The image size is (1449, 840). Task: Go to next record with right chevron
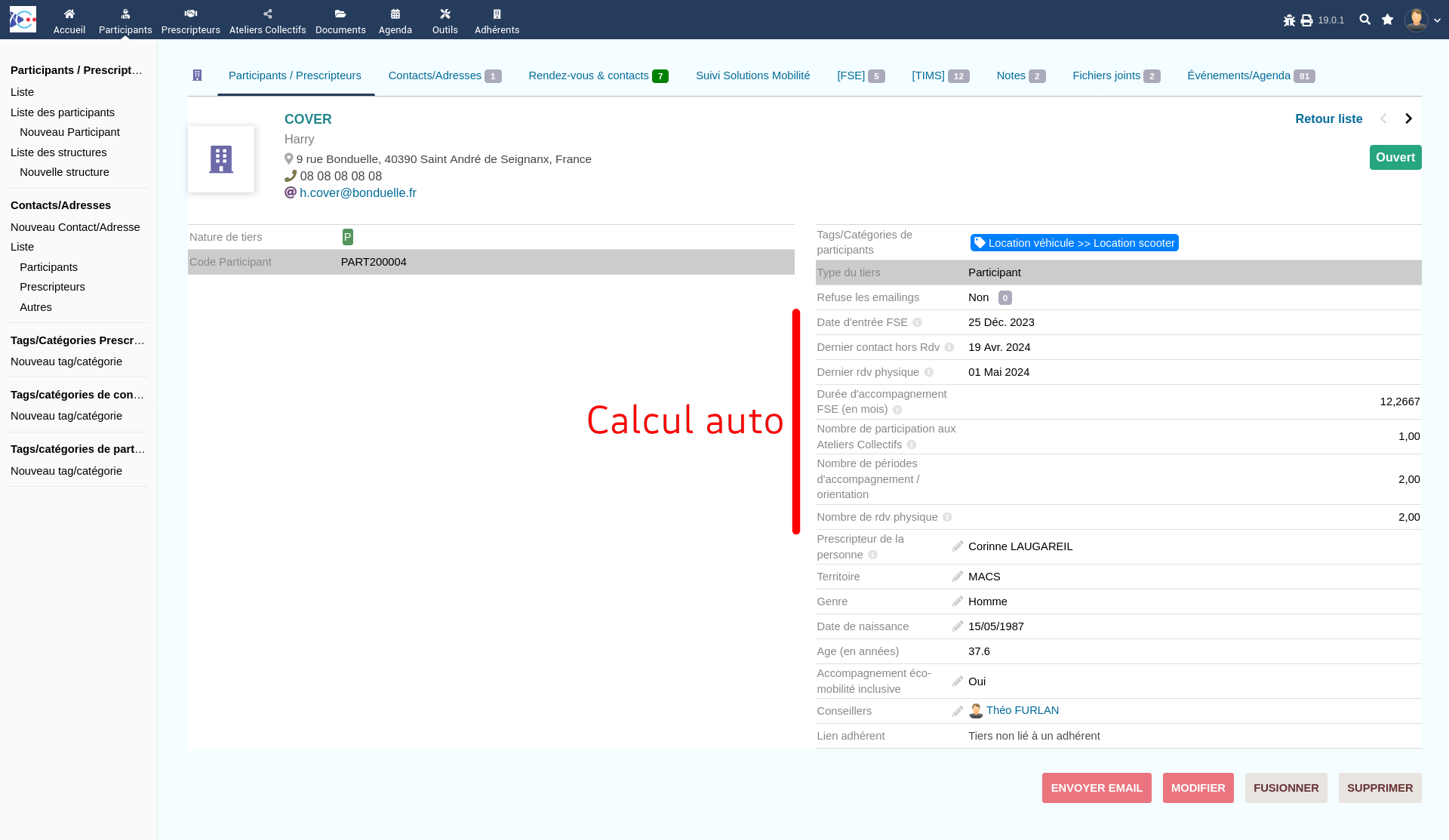pos(1408,118)
